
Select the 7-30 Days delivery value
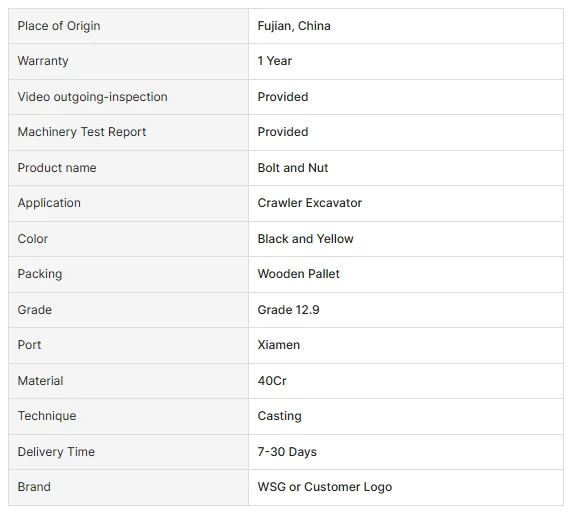(287, 452)
